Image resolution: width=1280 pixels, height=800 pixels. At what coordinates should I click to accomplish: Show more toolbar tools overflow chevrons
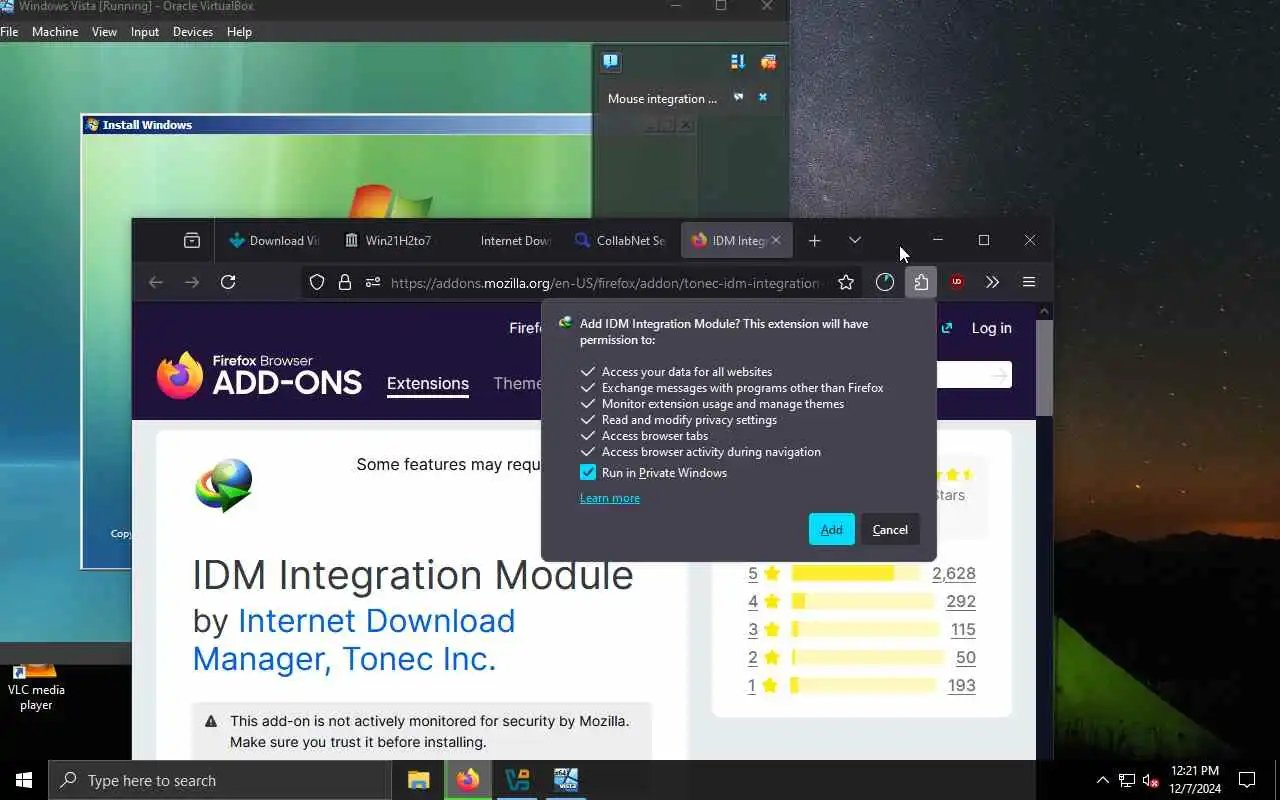pos(992,282)
